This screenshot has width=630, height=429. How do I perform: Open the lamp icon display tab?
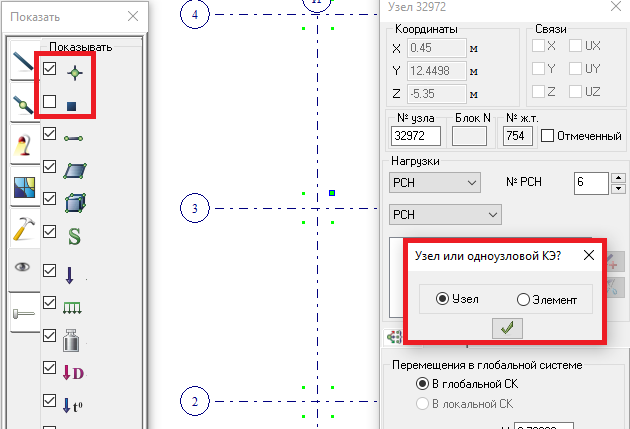(23, 146)
